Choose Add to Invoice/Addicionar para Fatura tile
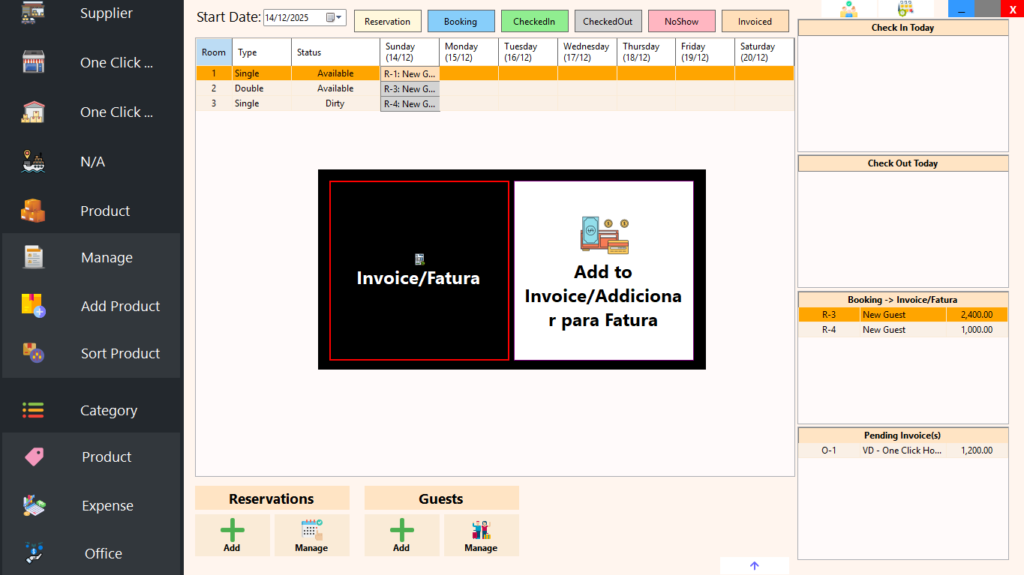Viewport: 1024px width, 575px height. point(603,271)
